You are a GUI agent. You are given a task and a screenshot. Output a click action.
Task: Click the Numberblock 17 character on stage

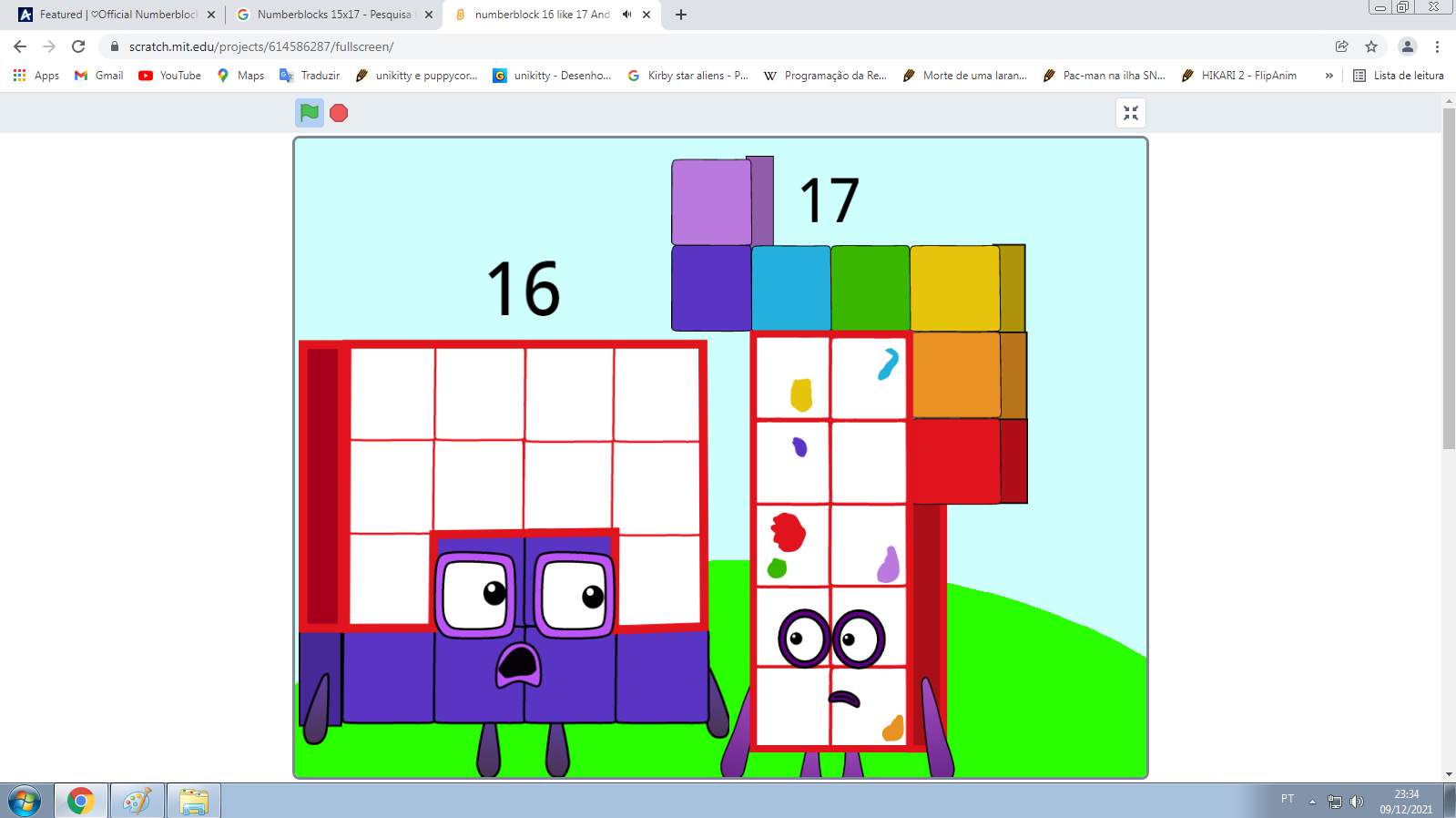click(x=847, y=465)
